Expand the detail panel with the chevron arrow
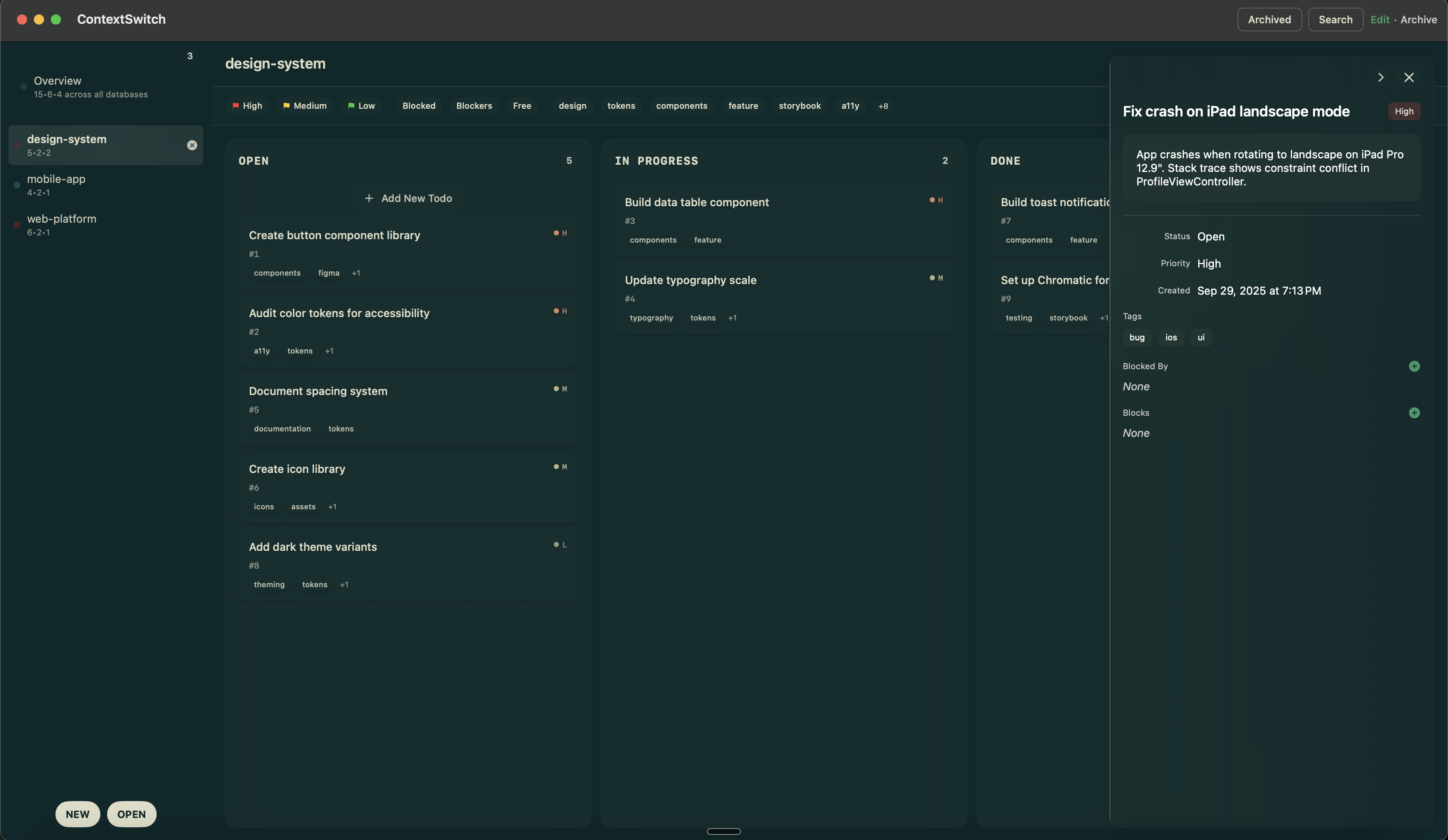The height and width of the screenshot is (840, 1448). (x=1382, y=77)
